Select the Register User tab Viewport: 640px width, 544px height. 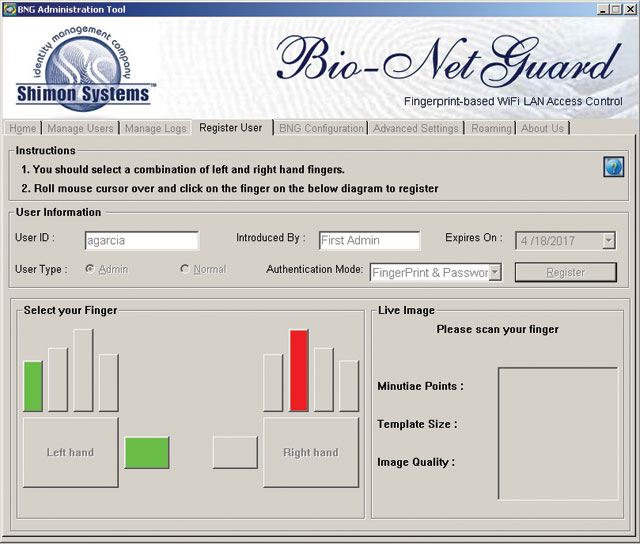pyautogui.click(x=231, y=127)
